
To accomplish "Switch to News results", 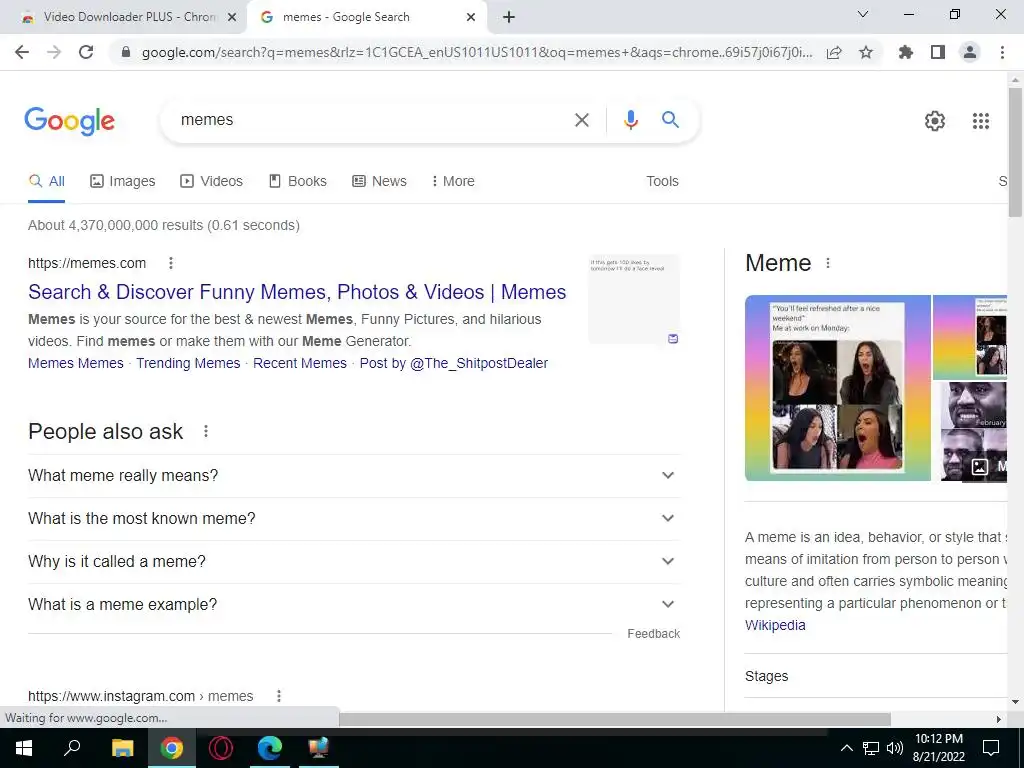I will (379, 182).
